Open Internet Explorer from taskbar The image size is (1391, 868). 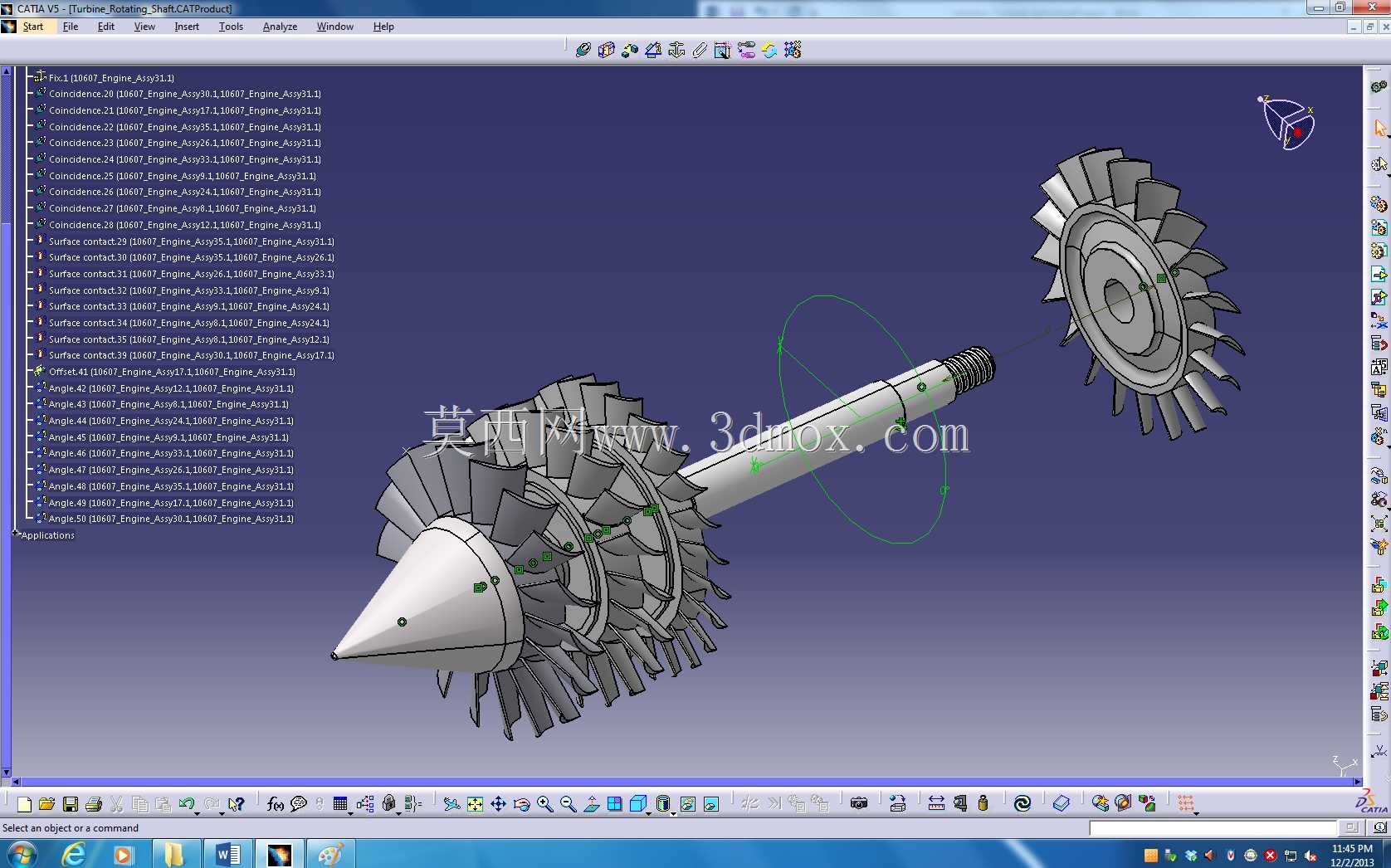click(x=74, y=854)
